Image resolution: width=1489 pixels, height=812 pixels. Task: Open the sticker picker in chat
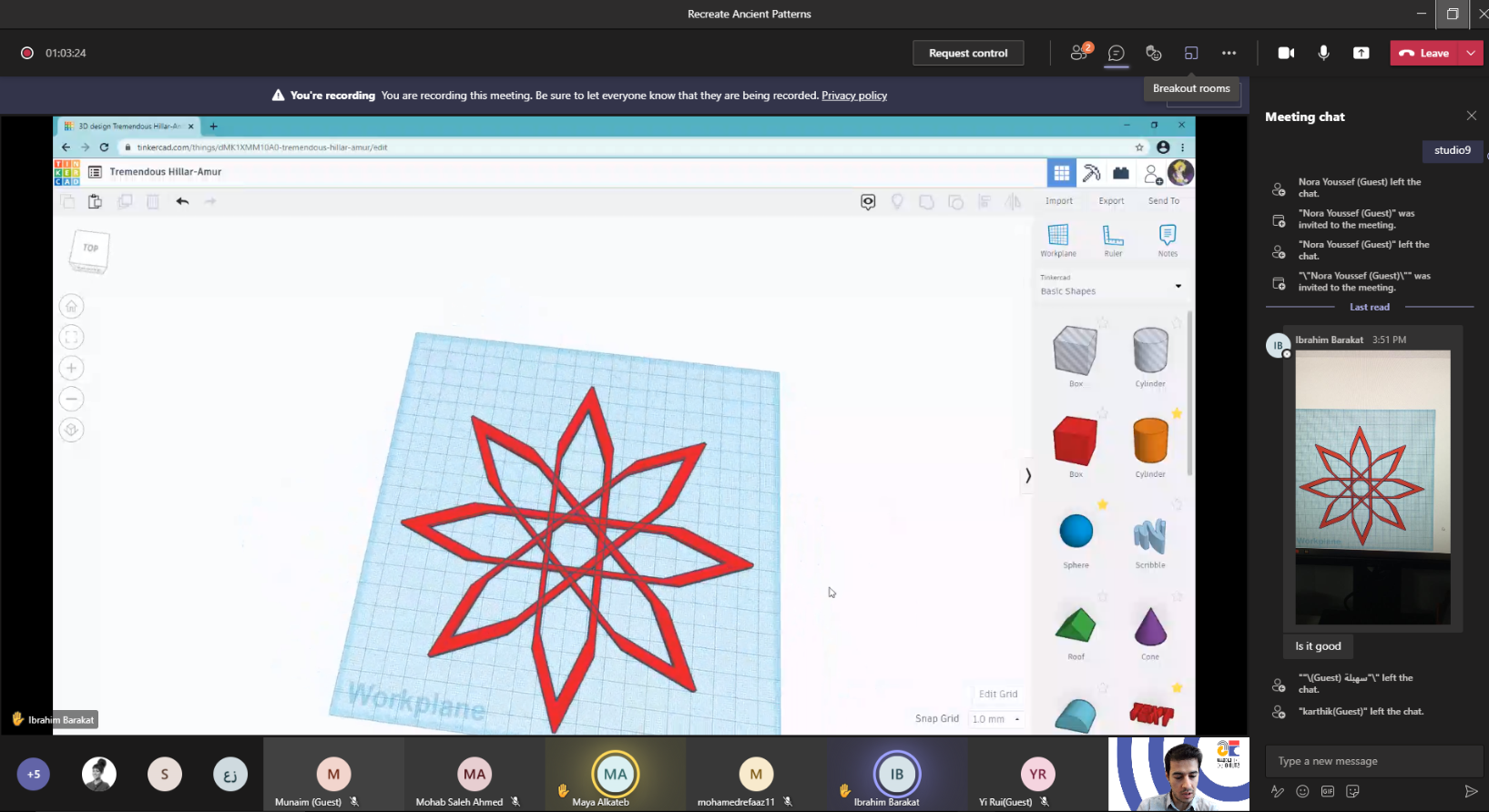1352,791
